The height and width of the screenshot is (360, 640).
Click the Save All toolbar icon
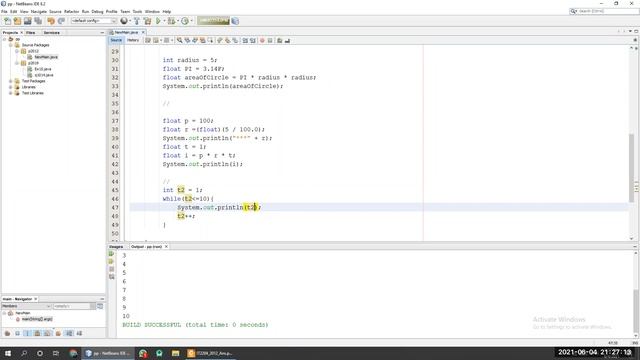coord(38,21)
